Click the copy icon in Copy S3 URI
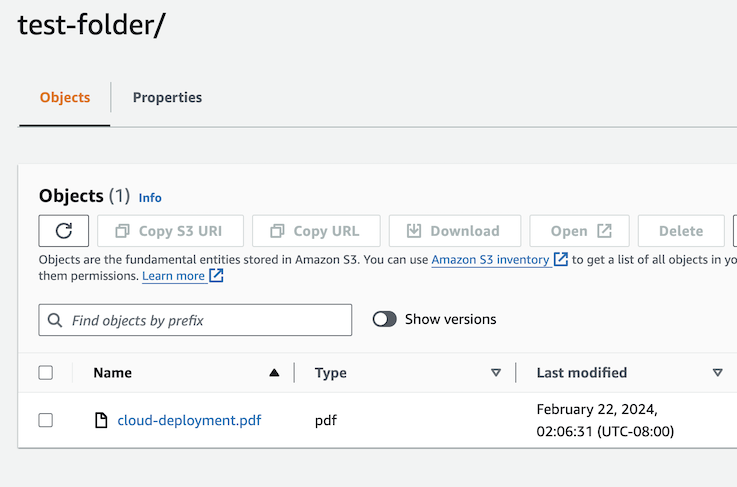The image size is (737, 487). [x=122, y=231]
